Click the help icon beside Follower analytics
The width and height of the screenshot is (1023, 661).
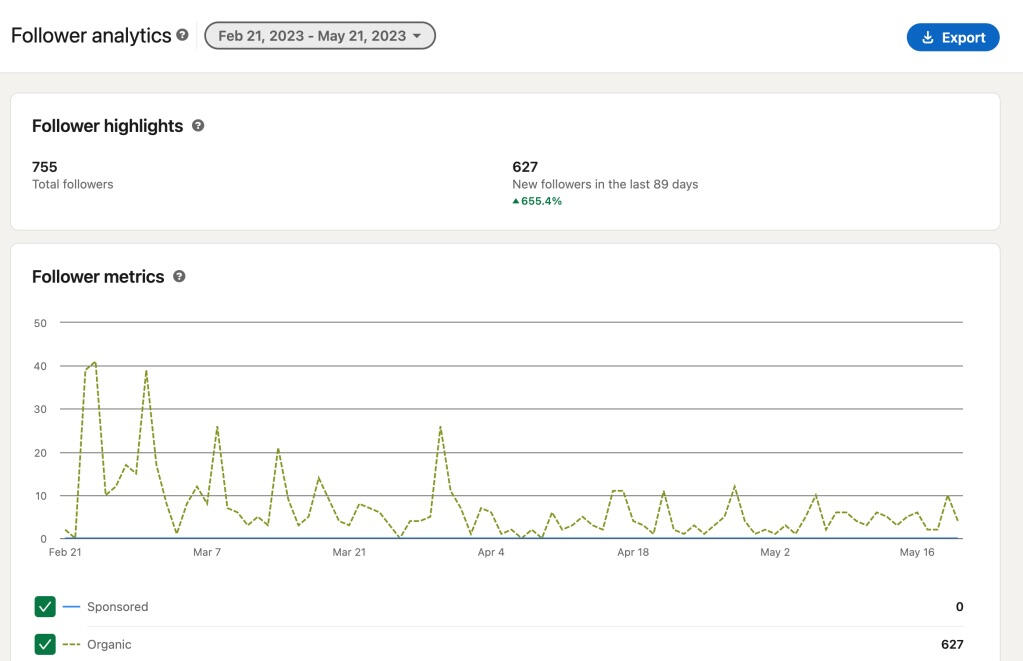click(x=182, y=35)
